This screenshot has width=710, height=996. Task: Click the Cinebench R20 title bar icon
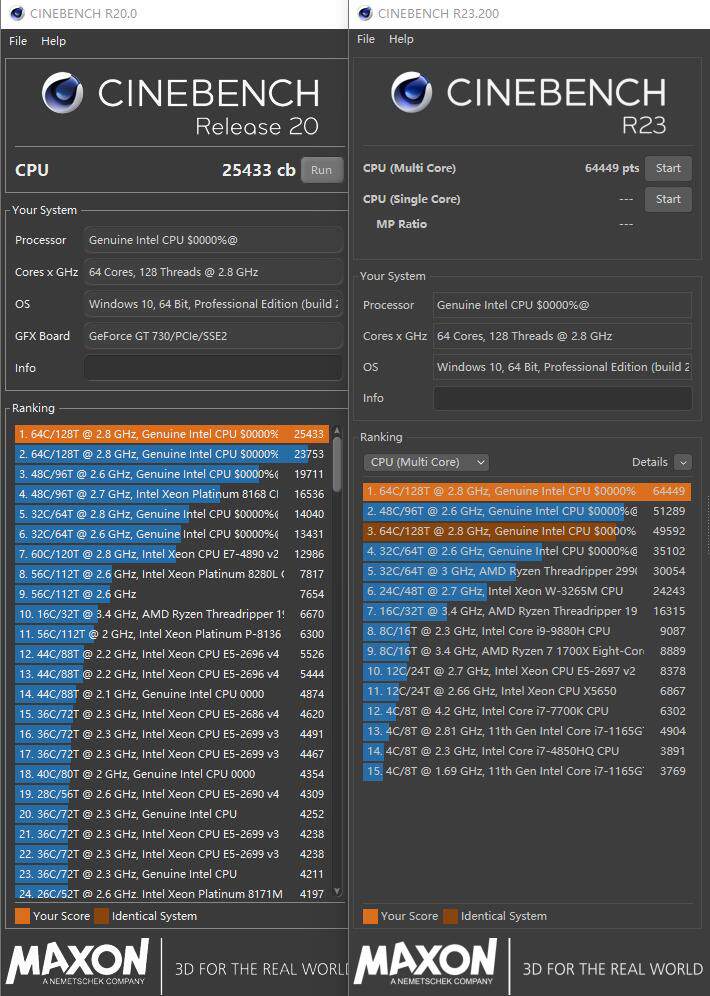point(17,13)
